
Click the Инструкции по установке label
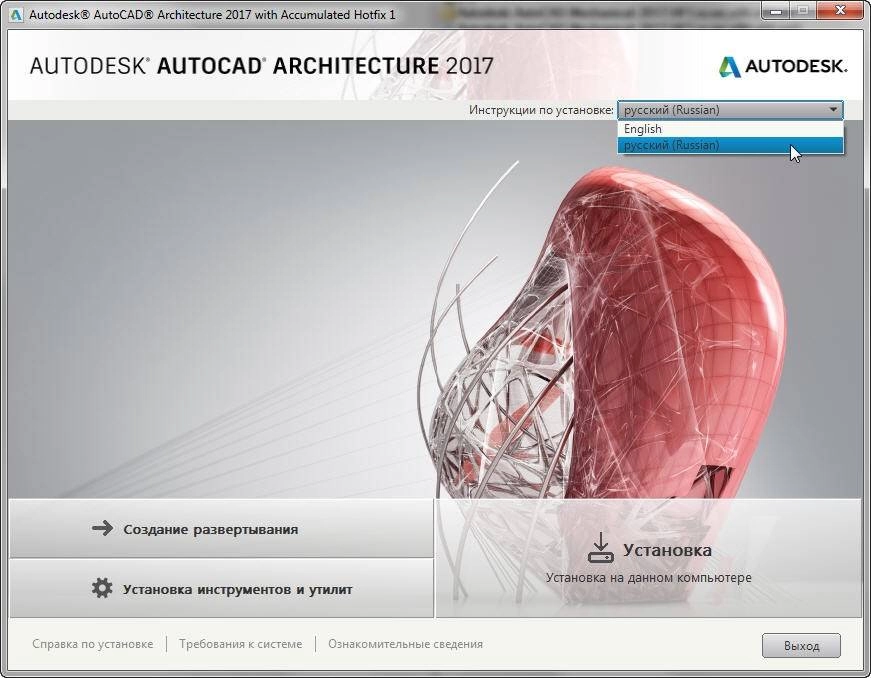[541, 110]
